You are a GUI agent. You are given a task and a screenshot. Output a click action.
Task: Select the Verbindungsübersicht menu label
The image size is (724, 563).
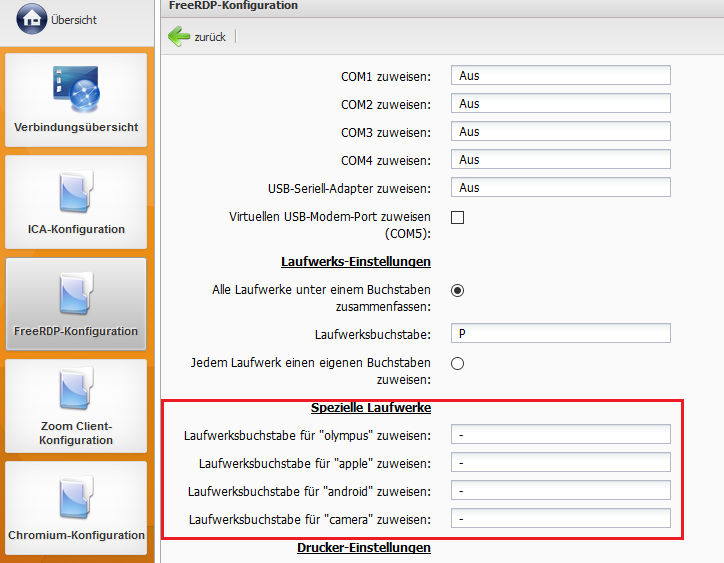(76, 128)
